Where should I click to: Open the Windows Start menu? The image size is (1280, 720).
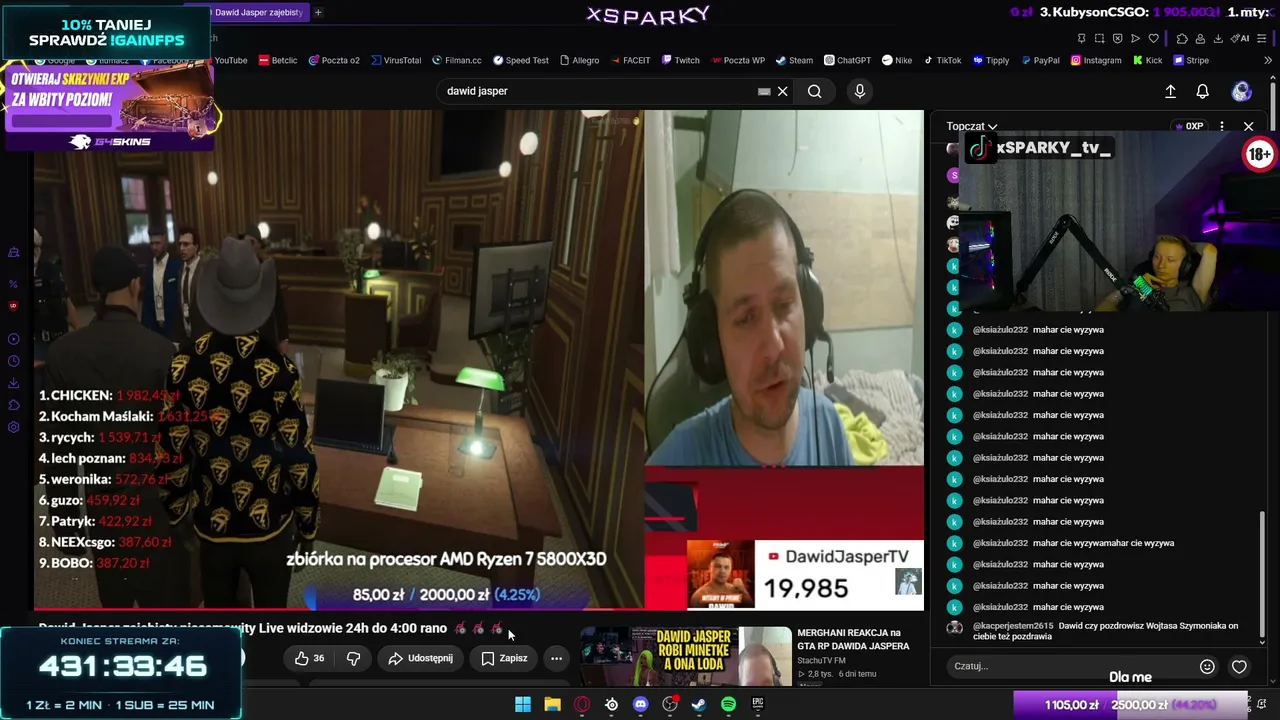coord(522,704)
